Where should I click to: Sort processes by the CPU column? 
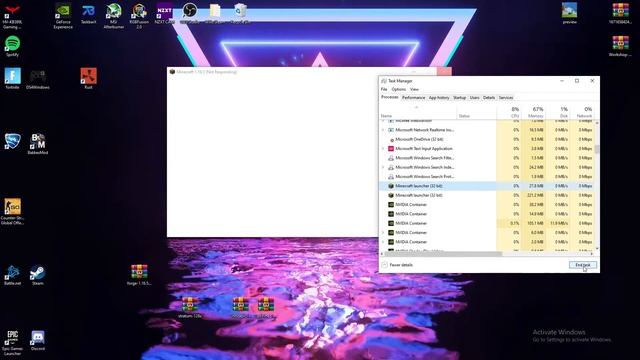tap(509, 112)
